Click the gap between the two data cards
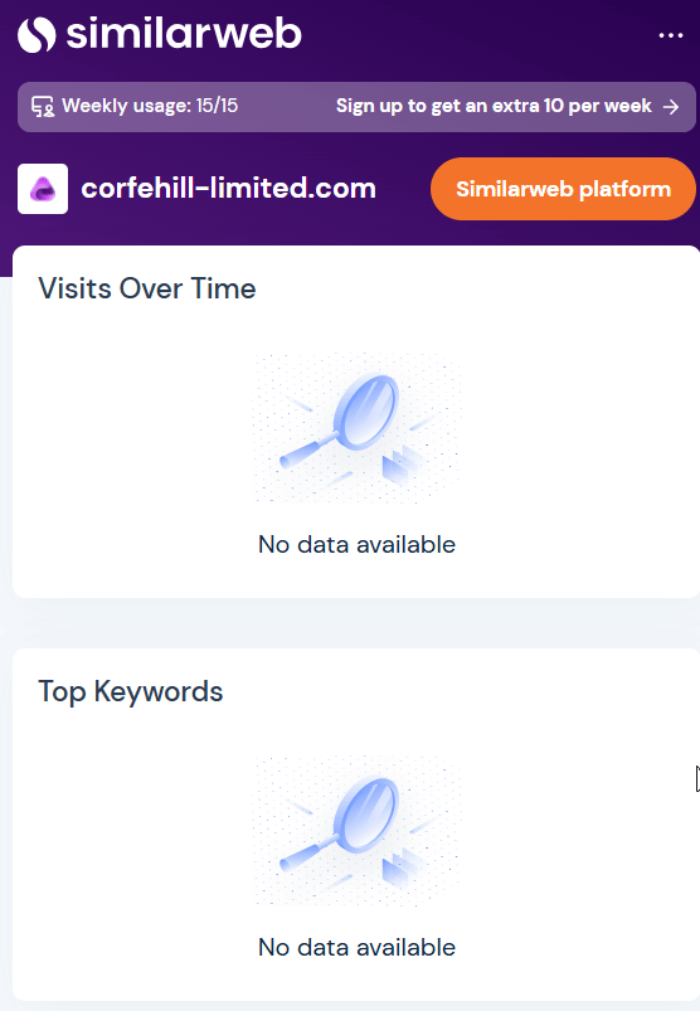Viewport: 700px width, 1011px height. [350, 623]
